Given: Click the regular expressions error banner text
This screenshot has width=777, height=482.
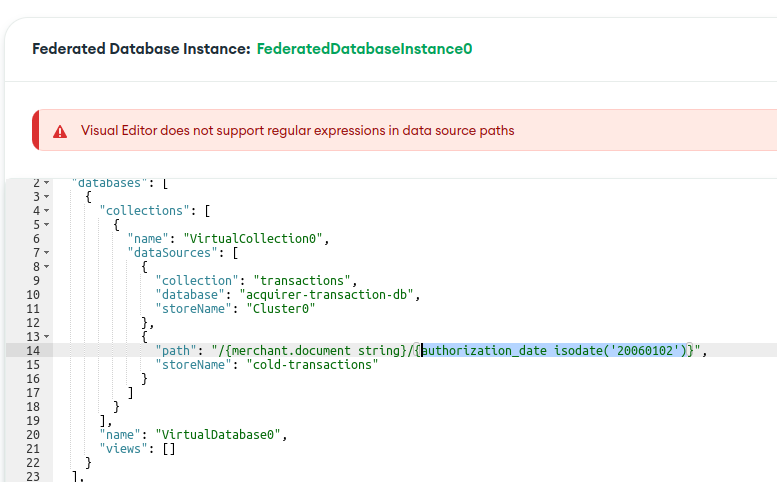Looking at the screenshot, I should 297,130.
